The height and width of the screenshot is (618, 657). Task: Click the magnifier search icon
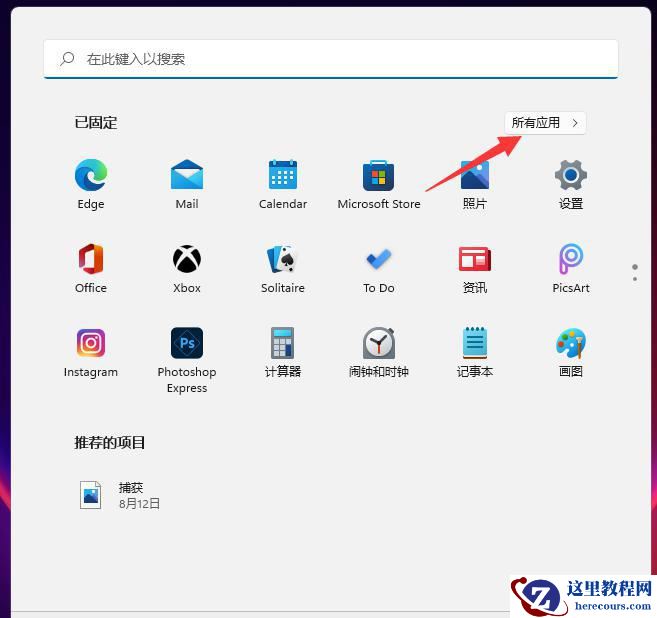point(67,59)
